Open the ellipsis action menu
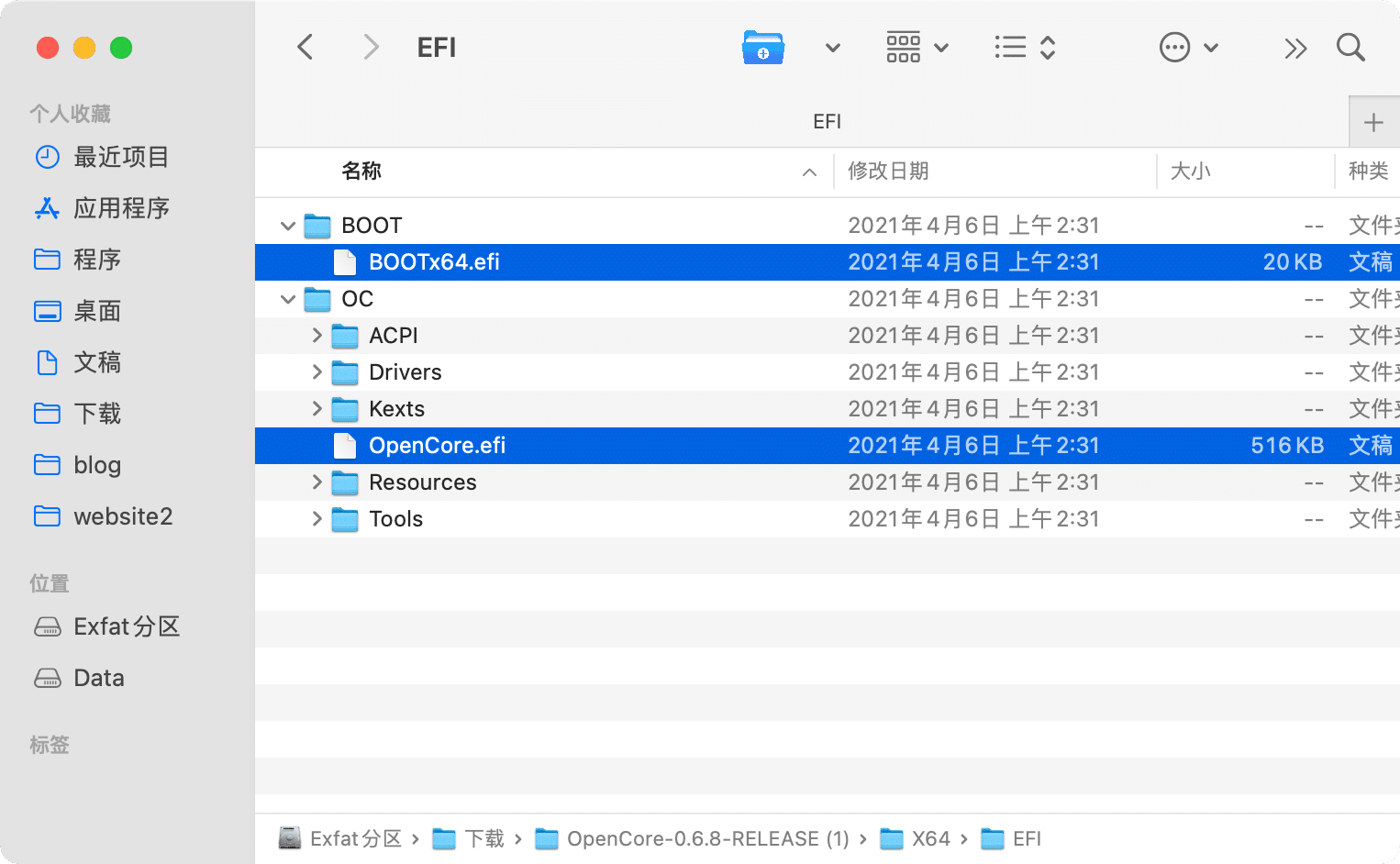 point(1188,48)
